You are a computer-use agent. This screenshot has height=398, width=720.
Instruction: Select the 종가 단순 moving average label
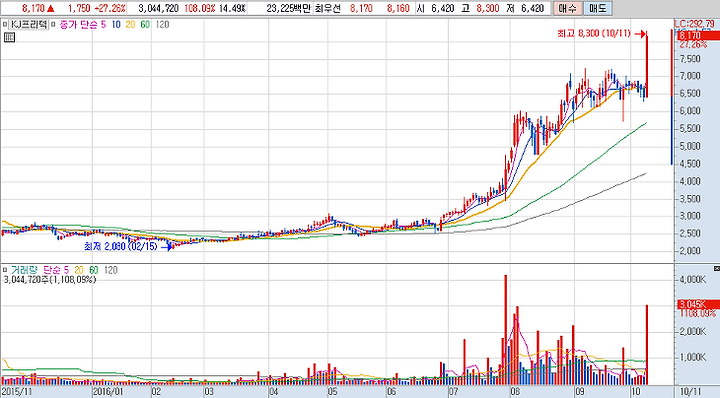79,24
